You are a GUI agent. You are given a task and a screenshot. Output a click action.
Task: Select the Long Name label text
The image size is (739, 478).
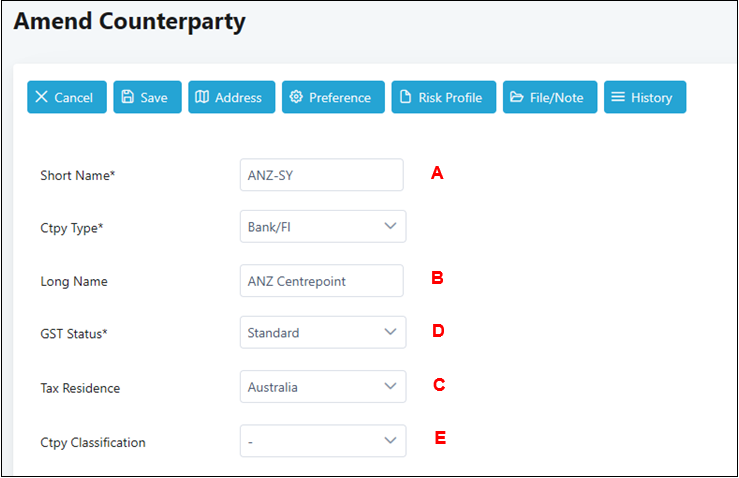point(74,282)
